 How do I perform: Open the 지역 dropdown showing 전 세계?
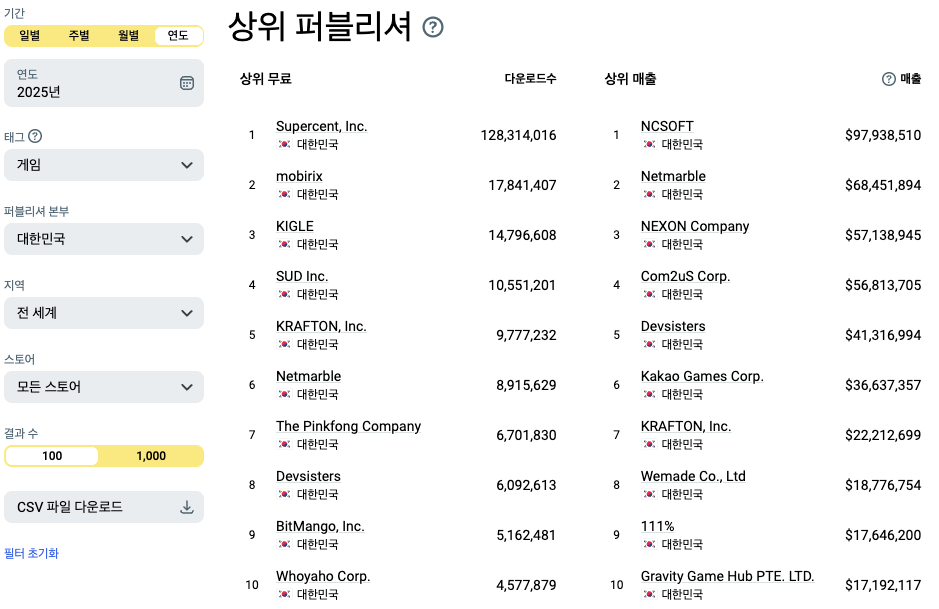104,313
